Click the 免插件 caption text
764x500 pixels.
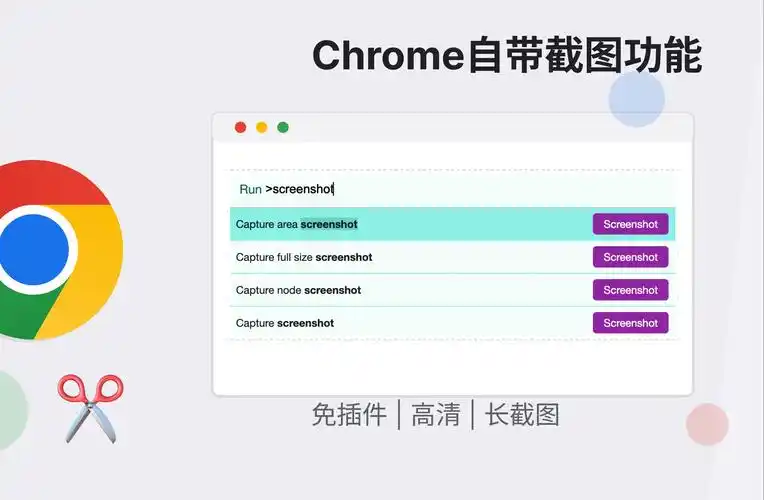pos(349,414)
